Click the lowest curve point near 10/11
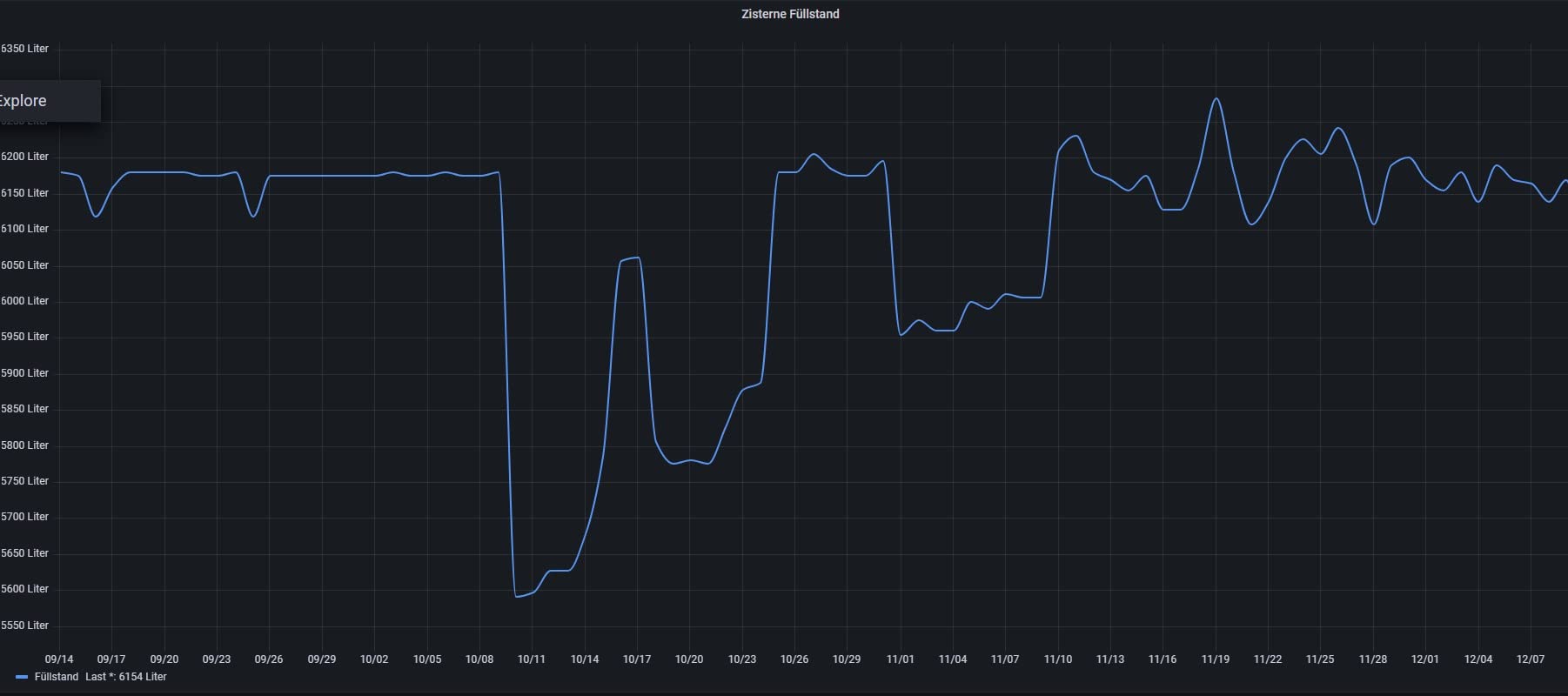This screenshot has height=696, width=1568. tap(516, 596)
